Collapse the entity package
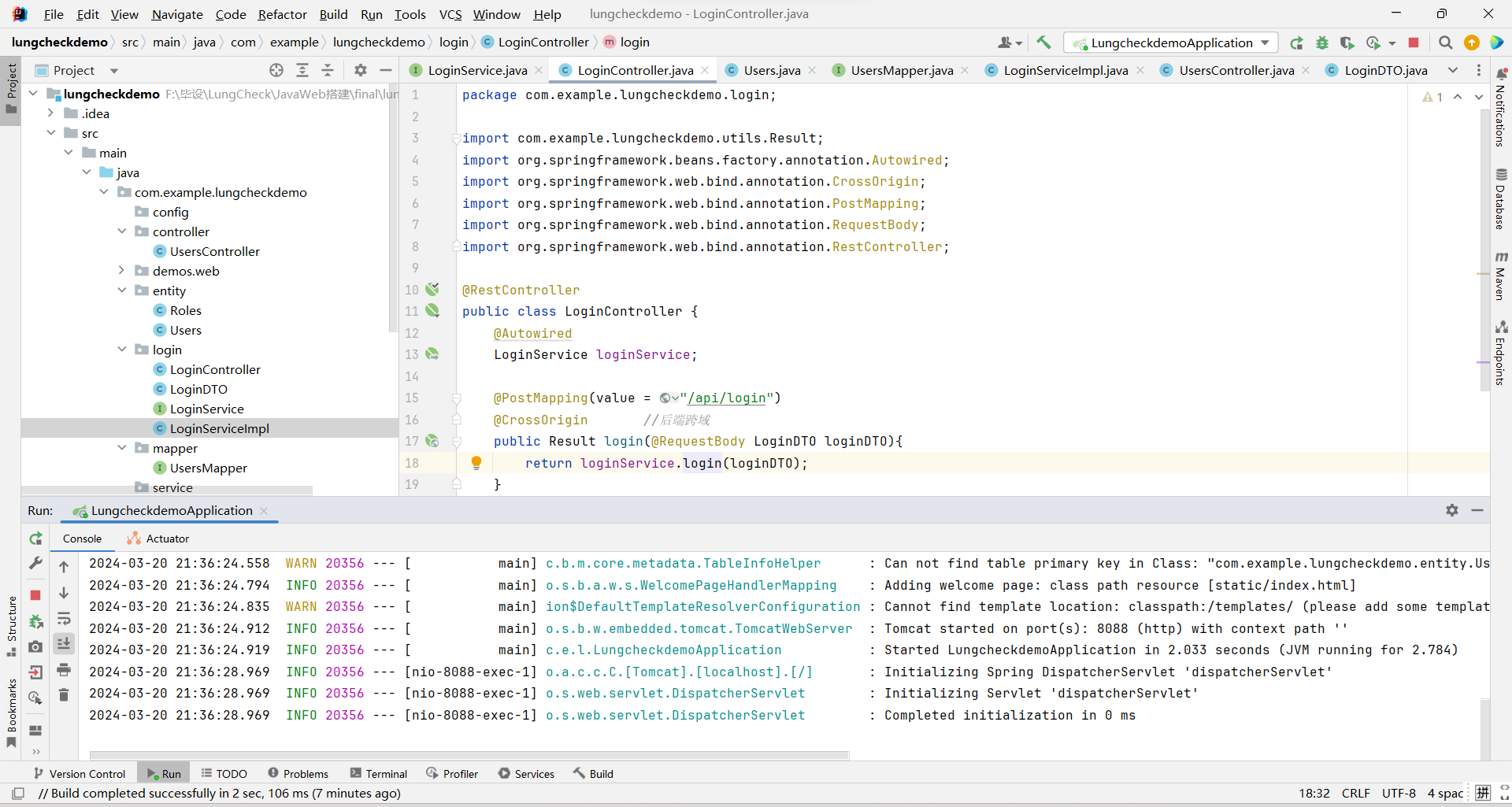 pos(121,291)
